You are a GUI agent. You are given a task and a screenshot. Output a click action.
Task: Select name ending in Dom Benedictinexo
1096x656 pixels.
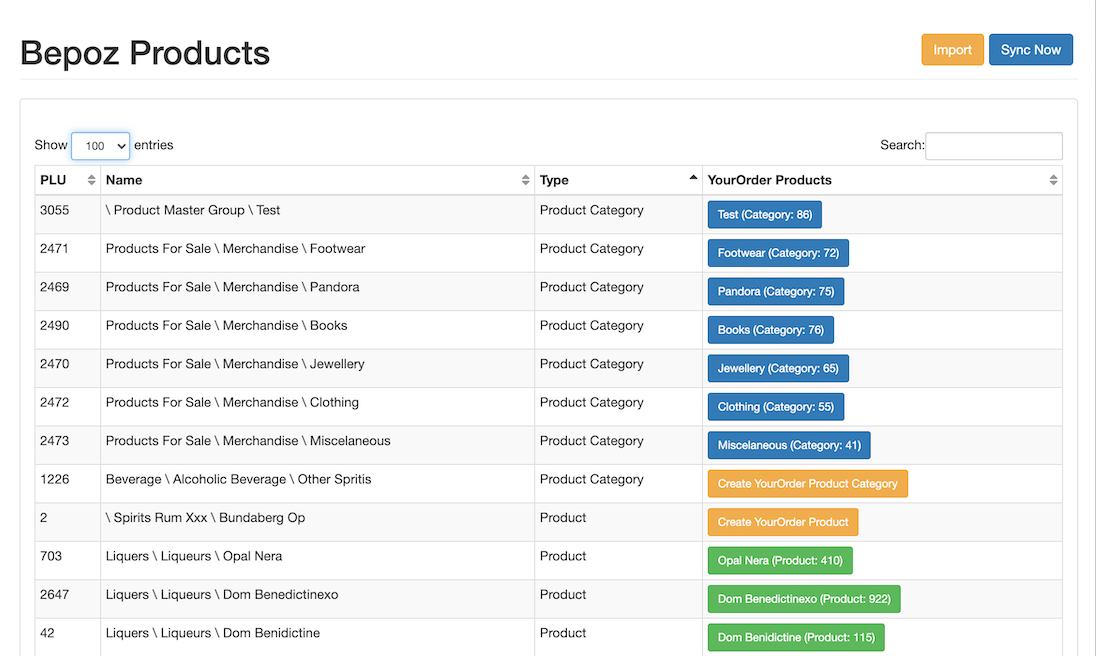click(222, 595)
